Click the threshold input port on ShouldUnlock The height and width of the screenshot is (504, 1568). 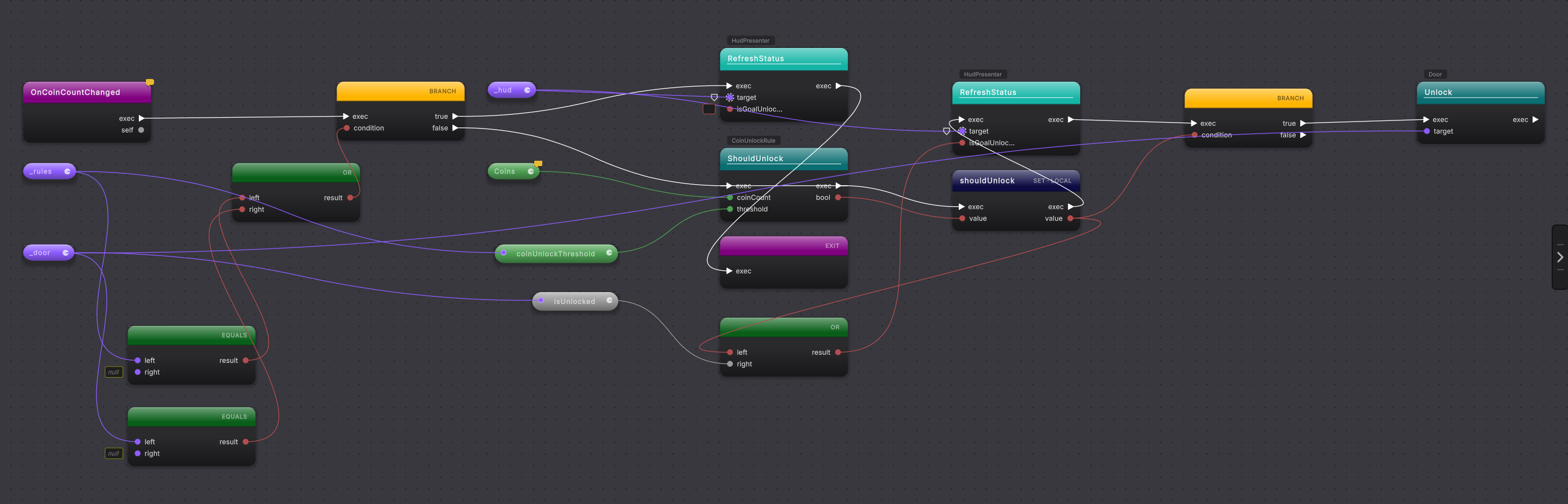[730, 209]
